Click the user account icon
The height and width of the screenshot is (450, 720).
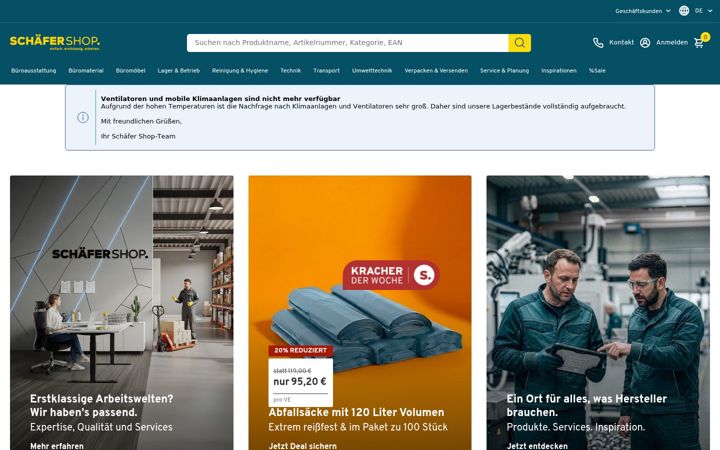click(x=645, y=43)
